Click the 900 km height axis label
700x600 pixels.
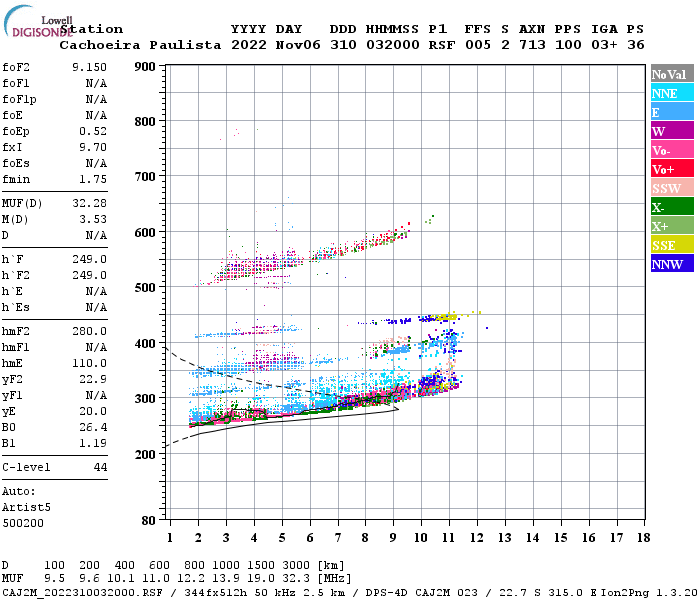[145, 67]
